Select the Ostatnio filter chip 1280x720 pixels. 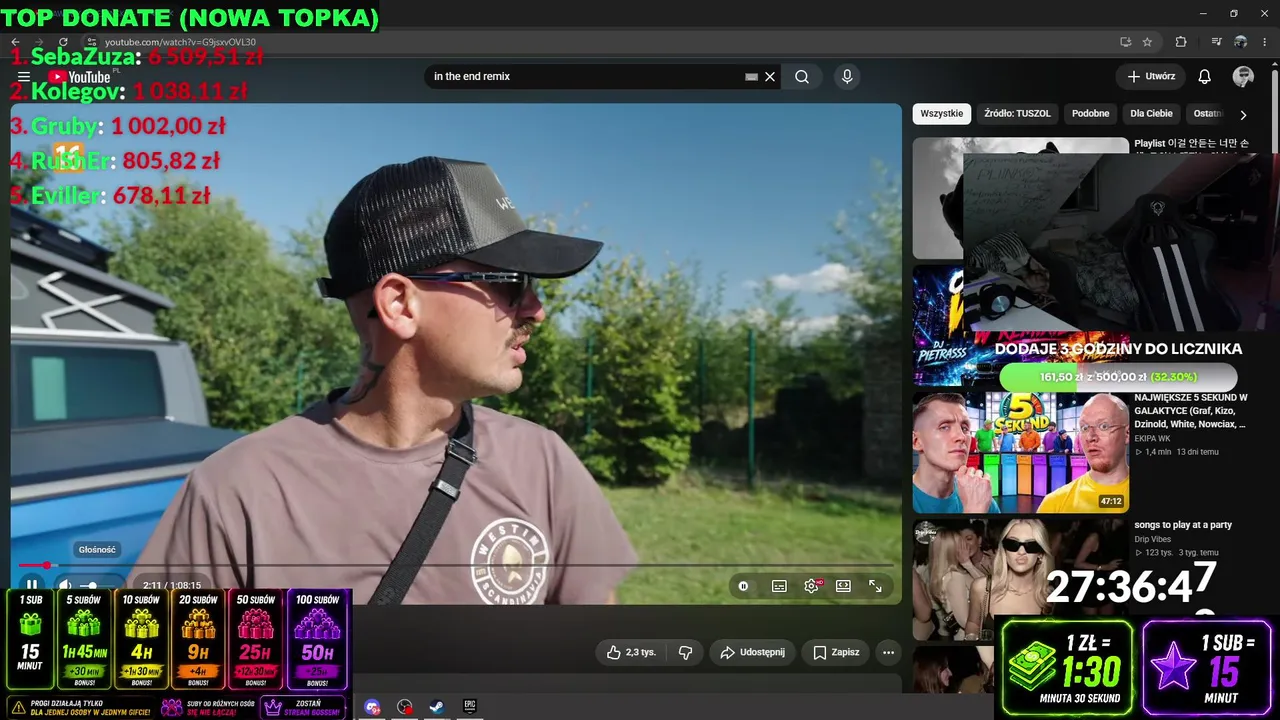[1207, 113]
